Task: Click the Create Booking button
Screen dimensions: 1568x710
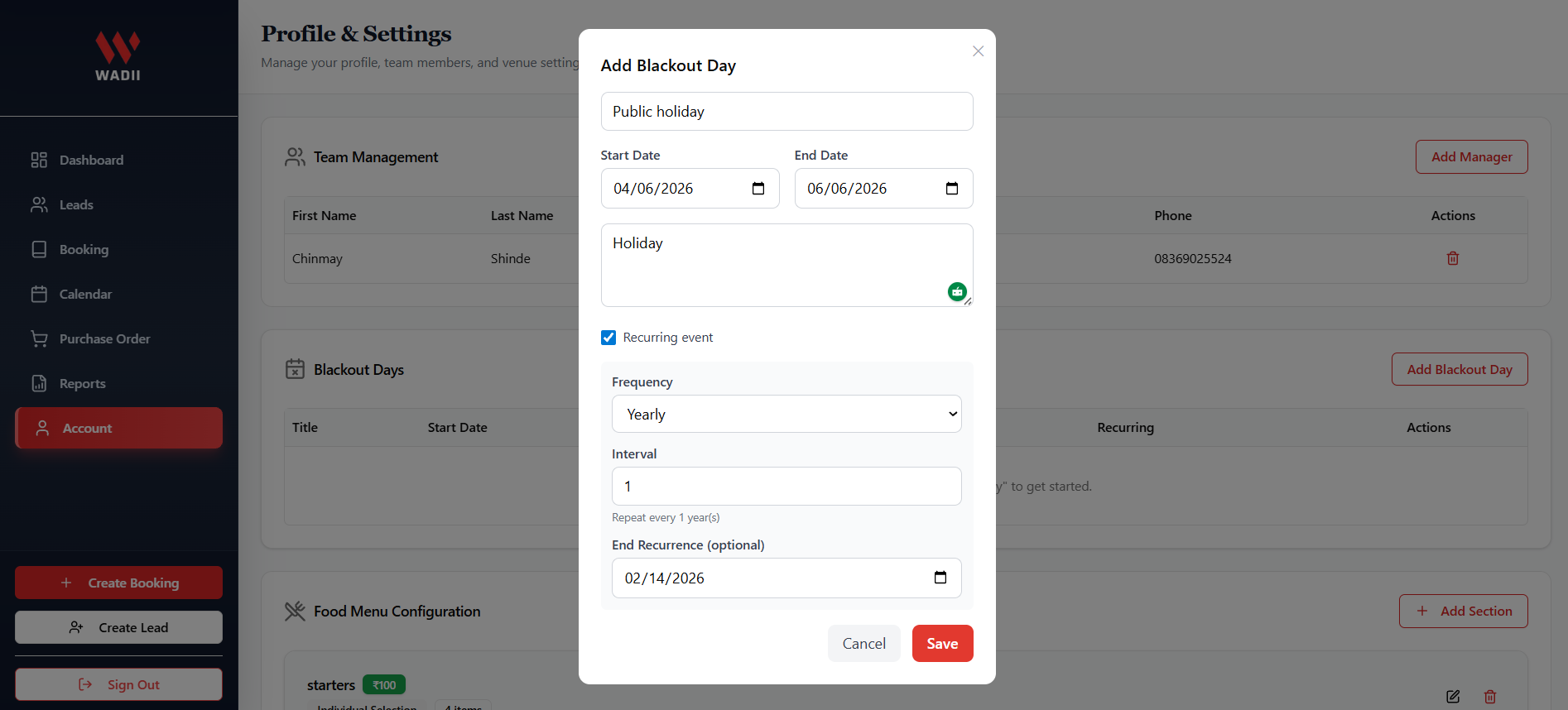Action: click(118, 583)
